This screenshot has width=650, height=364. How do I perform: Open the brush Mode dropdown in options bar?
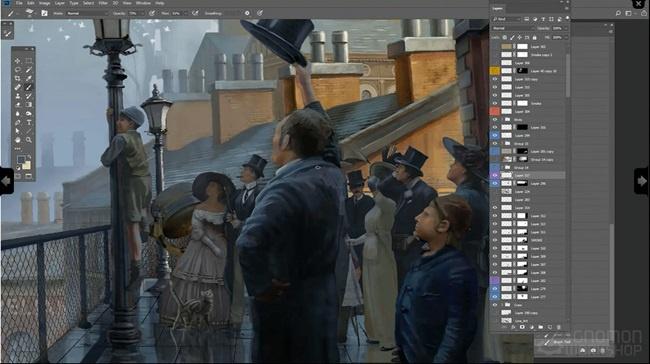88,13
